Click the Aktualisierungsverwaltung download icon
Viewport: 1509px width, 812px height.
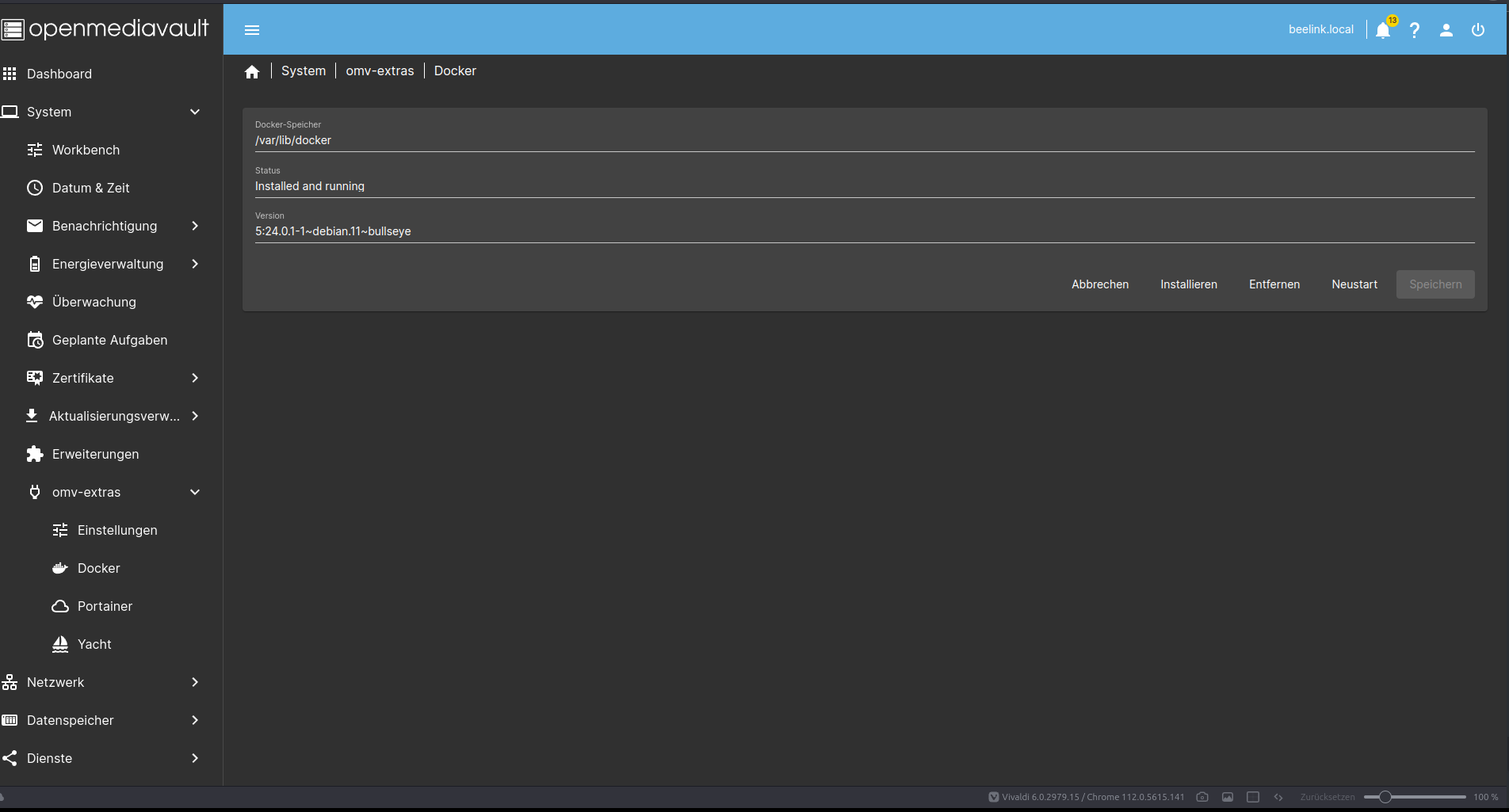pyautogui.click(x=32, y=416)
